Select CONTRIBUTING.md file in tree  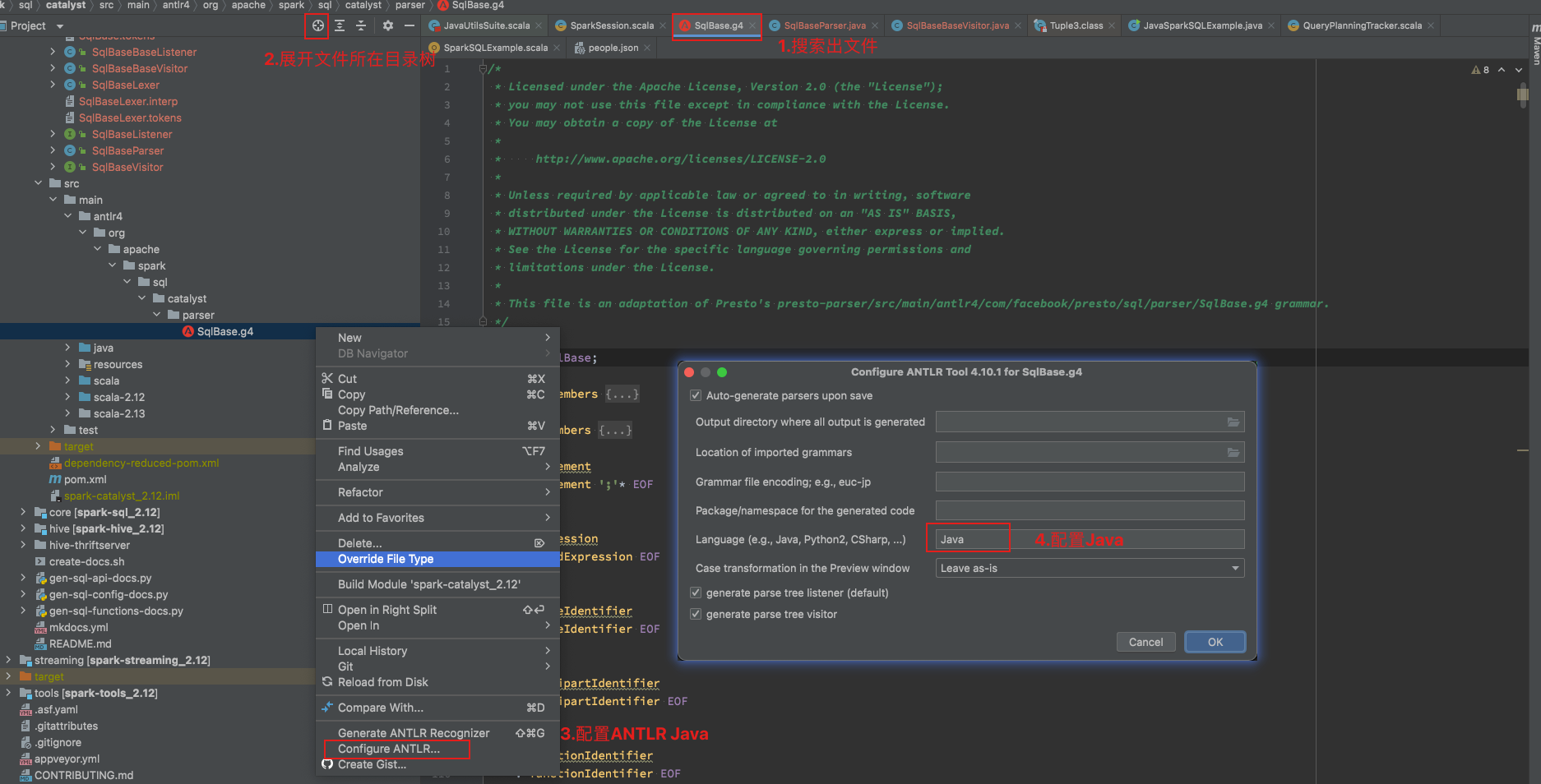(84, 775)
